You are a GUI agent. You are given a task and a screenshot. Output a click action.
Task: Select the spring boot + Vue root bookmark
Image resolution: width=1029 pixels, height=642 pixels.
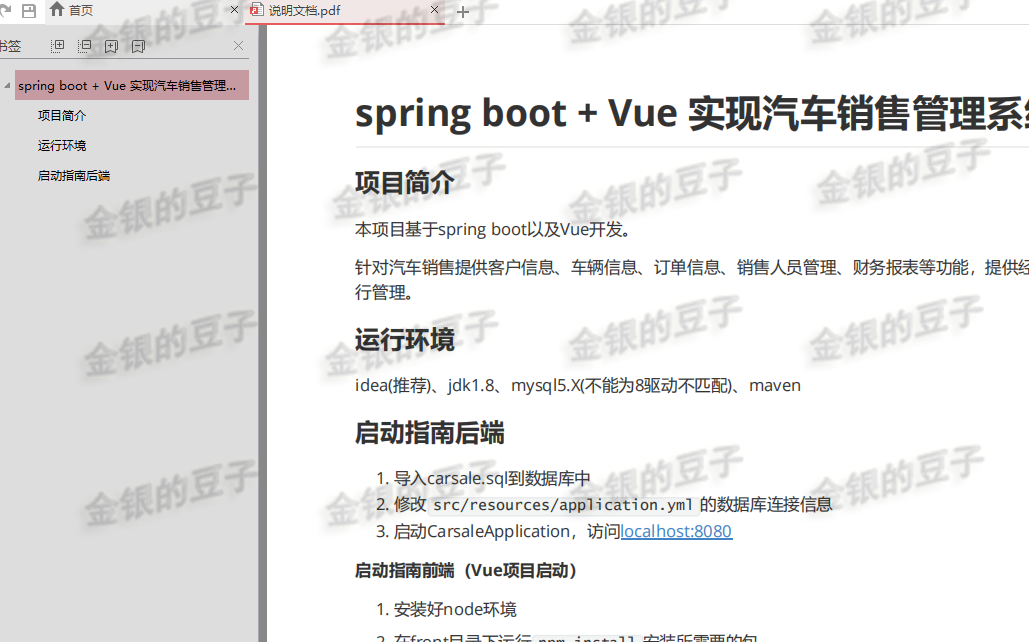(131, 85)
